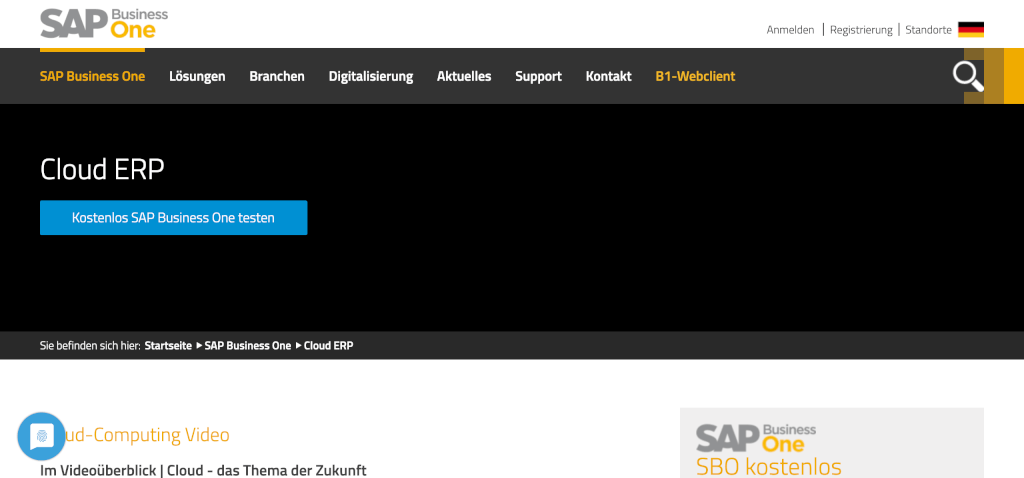Open the Digitalisierung menu item
The width and height of the screenshot is (1024, 478).
coord(371,76)
